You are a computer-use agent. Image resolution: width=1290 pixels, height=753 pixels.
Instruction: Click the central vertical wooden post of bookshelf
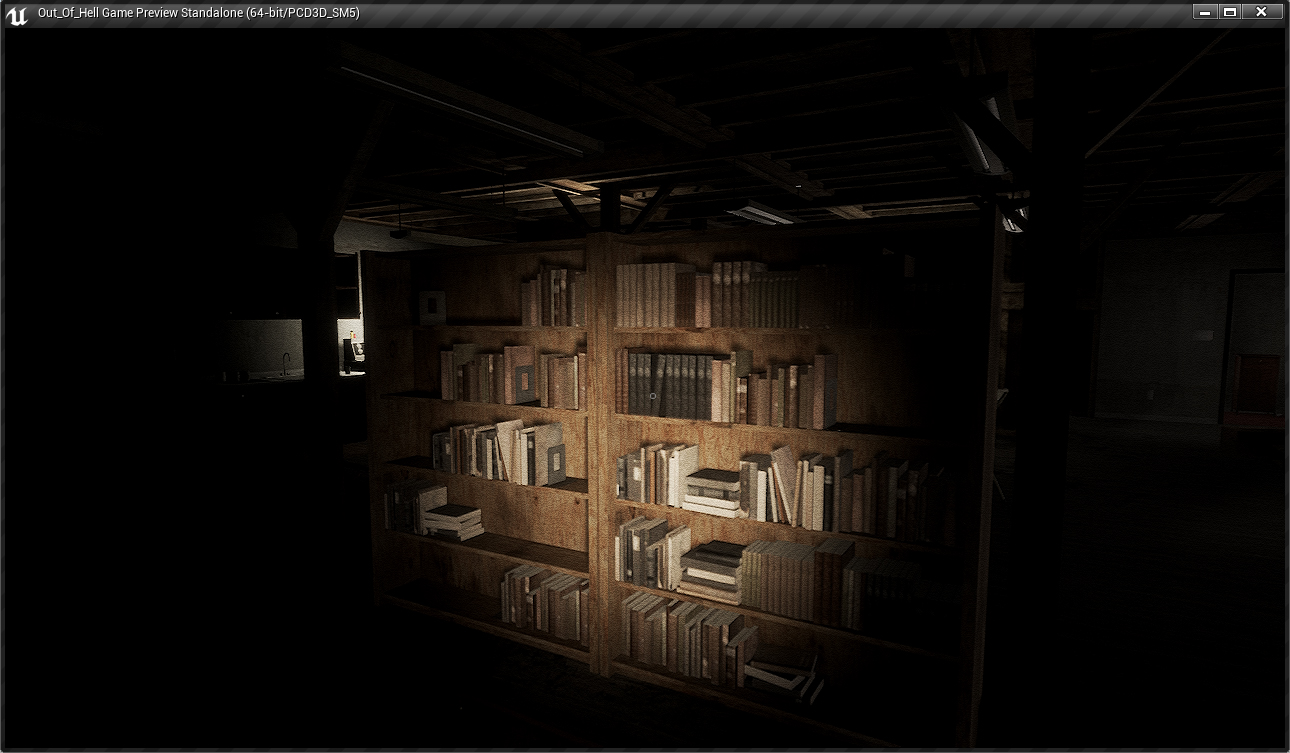[x=599, y=450]
